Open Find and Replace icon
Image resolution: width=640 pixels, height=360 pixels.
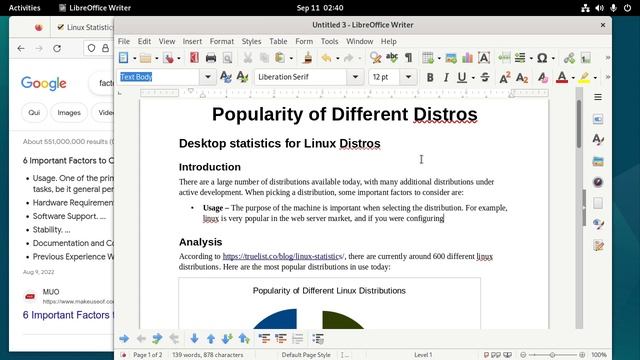(375, 58)
